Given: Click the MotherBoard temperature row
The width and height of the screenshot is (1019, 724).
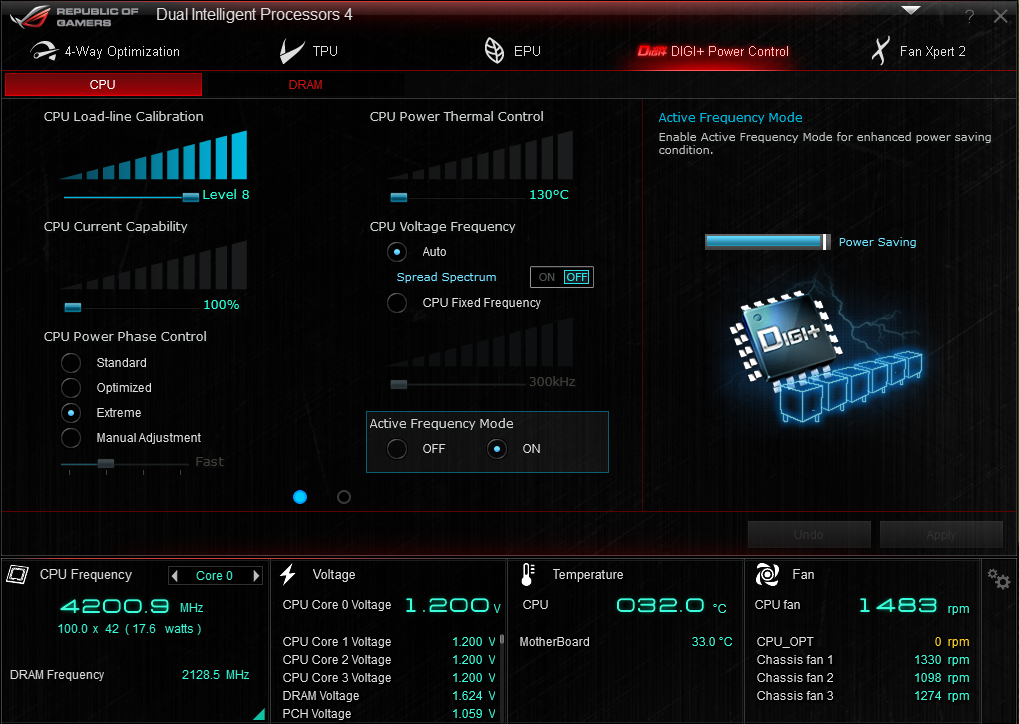Looking at the screenshot, I should [626, 642].
